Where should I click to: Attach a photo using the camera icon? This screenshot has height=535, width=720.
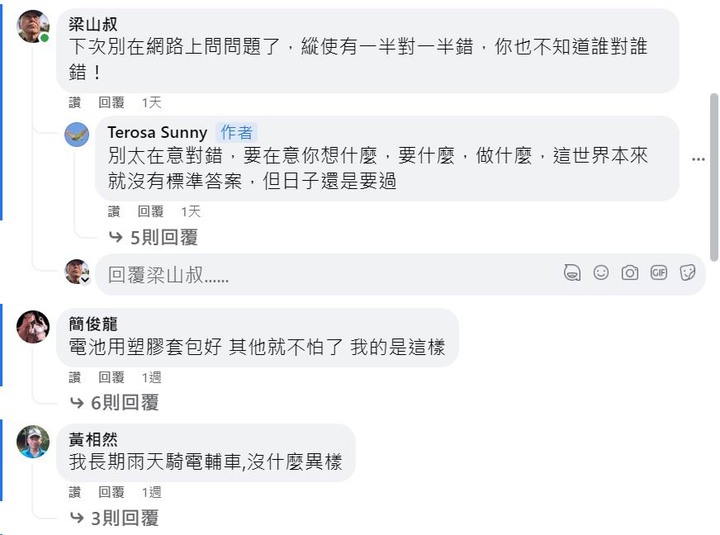(x=630, y=272)
